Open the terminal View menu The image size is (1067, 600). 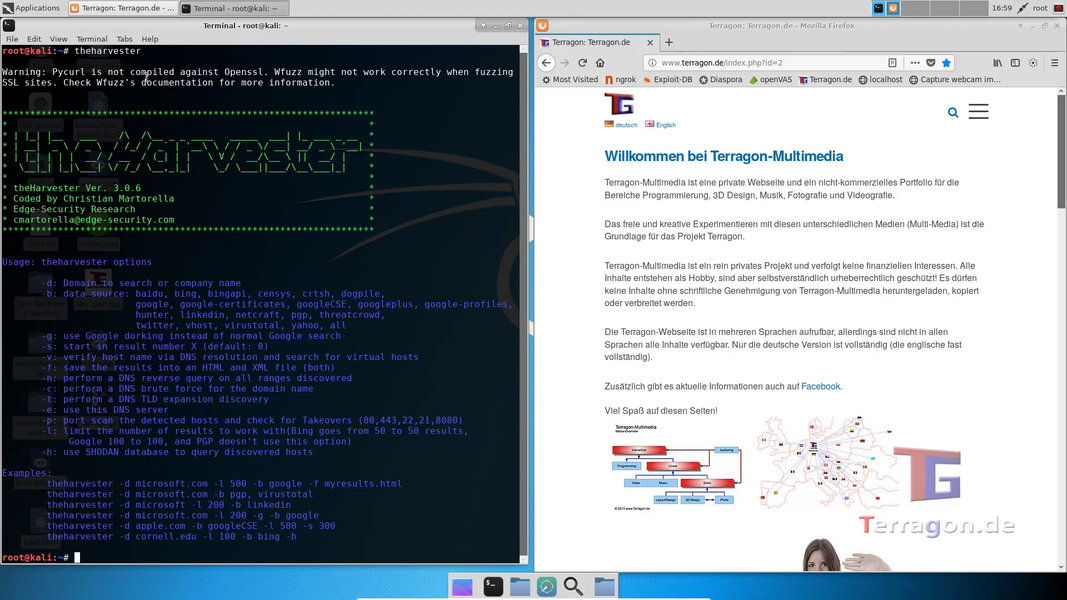coord(59,39)
